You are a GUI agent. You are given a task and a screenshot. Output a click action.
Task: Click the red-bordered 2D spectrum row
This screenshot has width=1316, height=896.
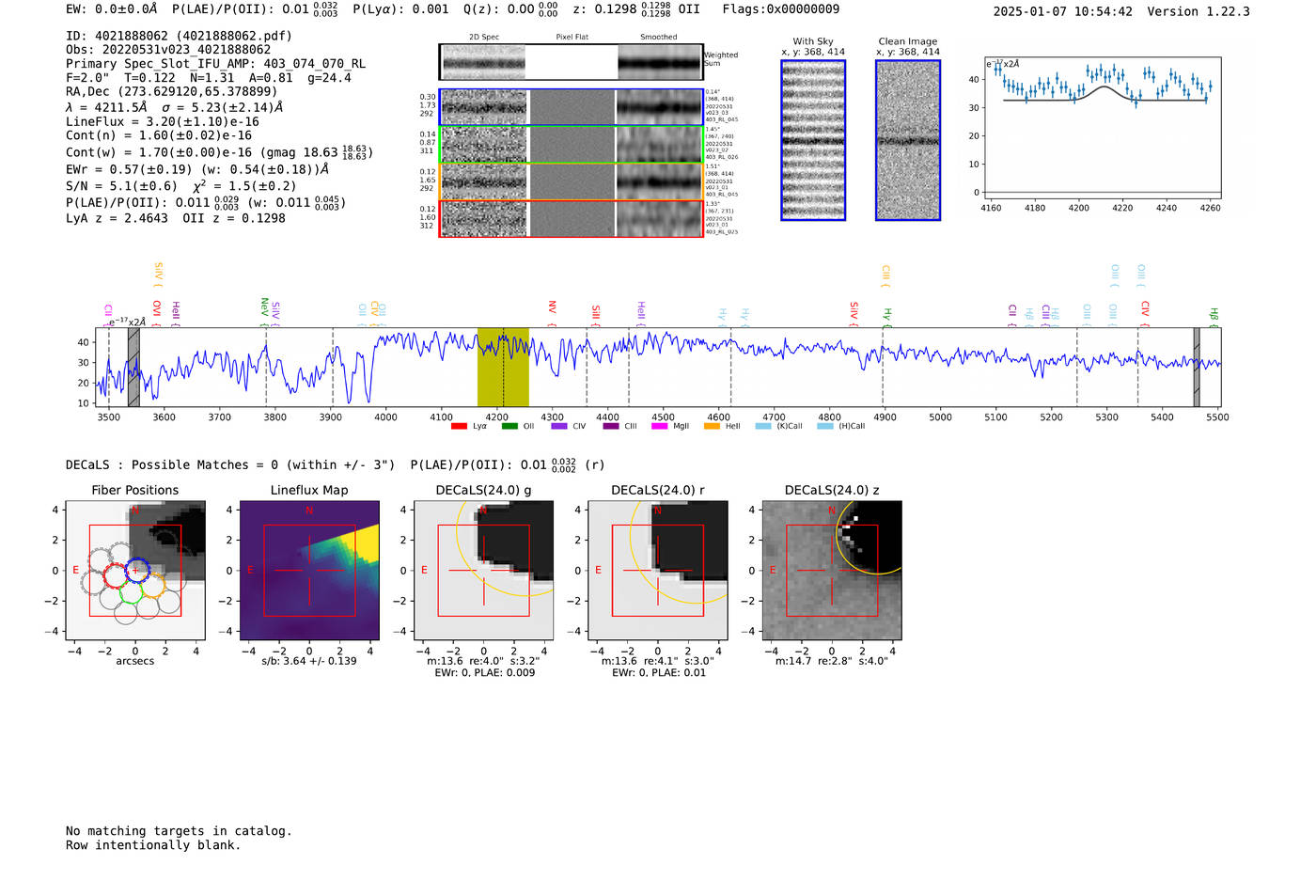571,218
